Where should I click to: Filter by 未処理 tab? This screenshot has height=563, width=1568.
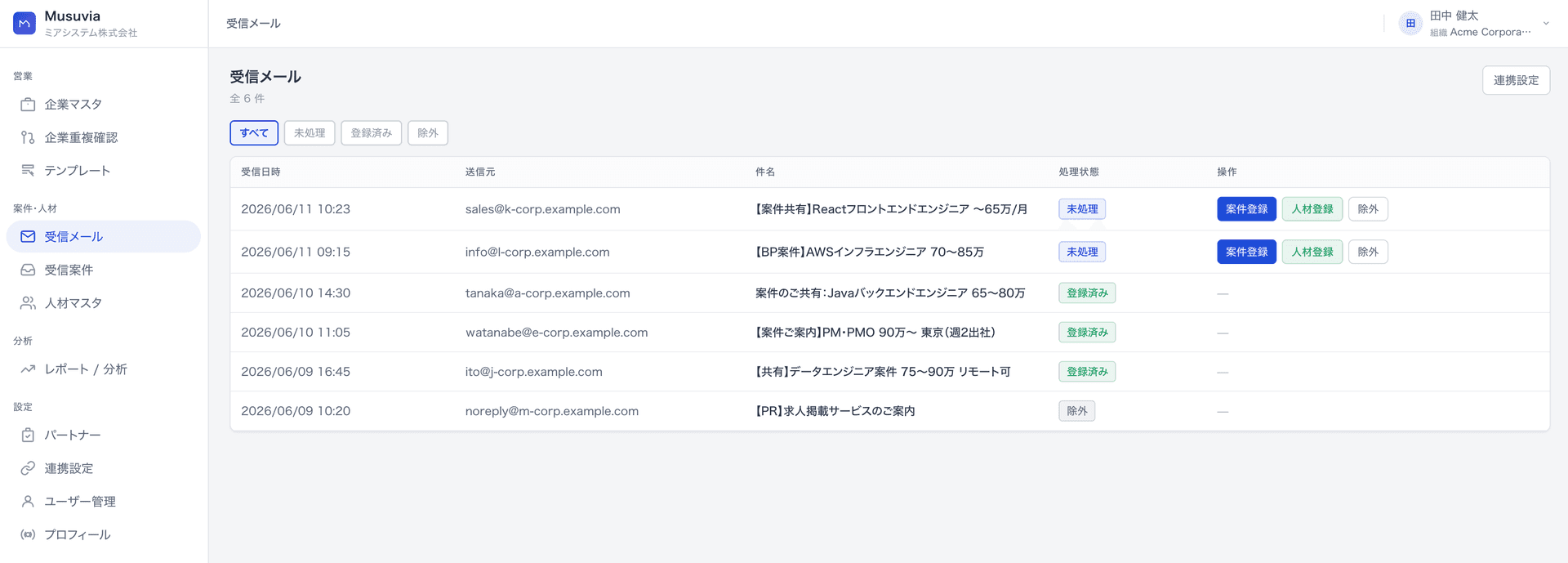tap(310, 132)
